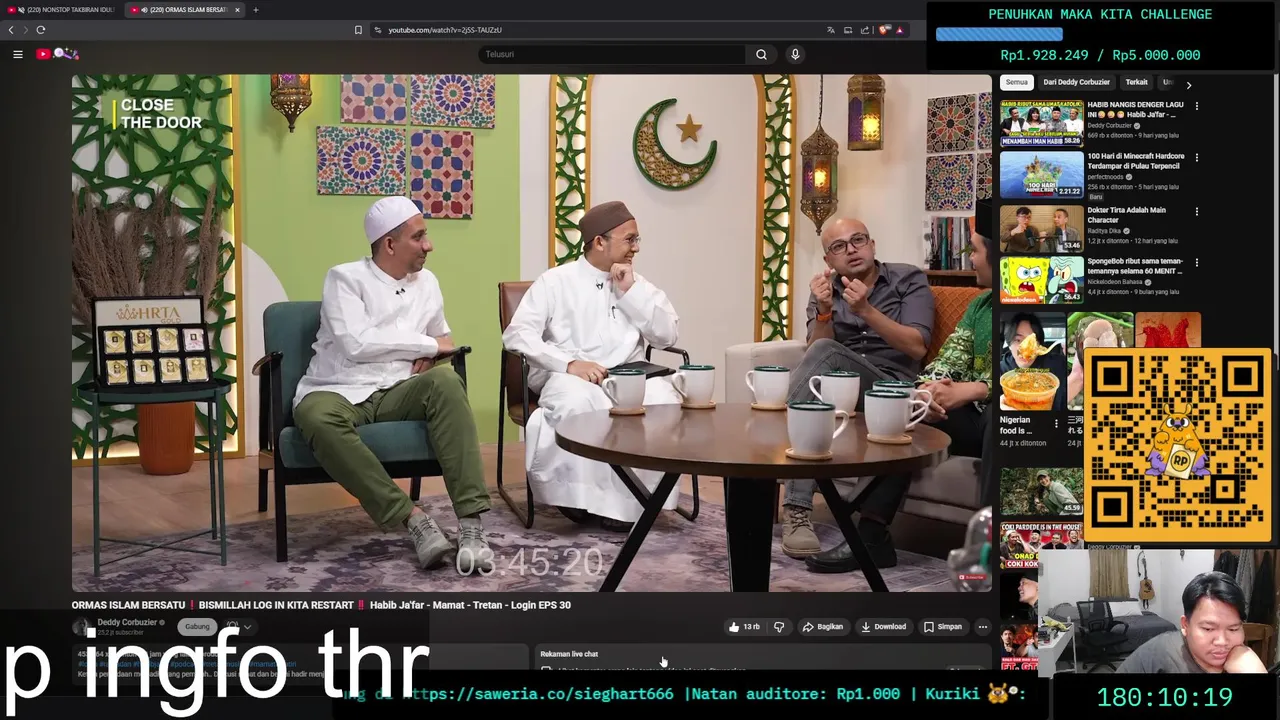The height and width of the screenshot is (720, 1280).
Task: Toggle notification bell for Deddy Corbuzier
Action: 232,627
